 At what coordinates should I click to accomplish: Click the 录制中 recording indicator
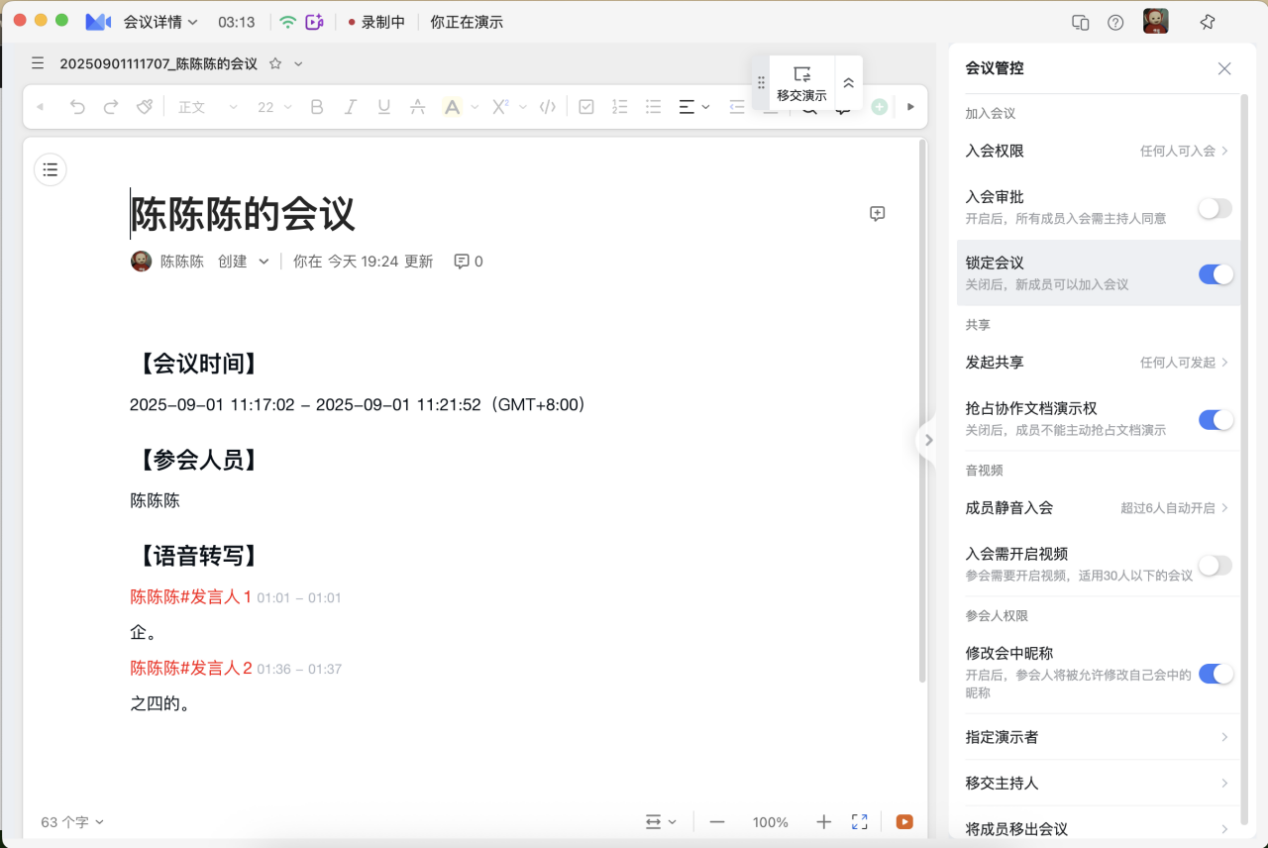coord(376,22)
